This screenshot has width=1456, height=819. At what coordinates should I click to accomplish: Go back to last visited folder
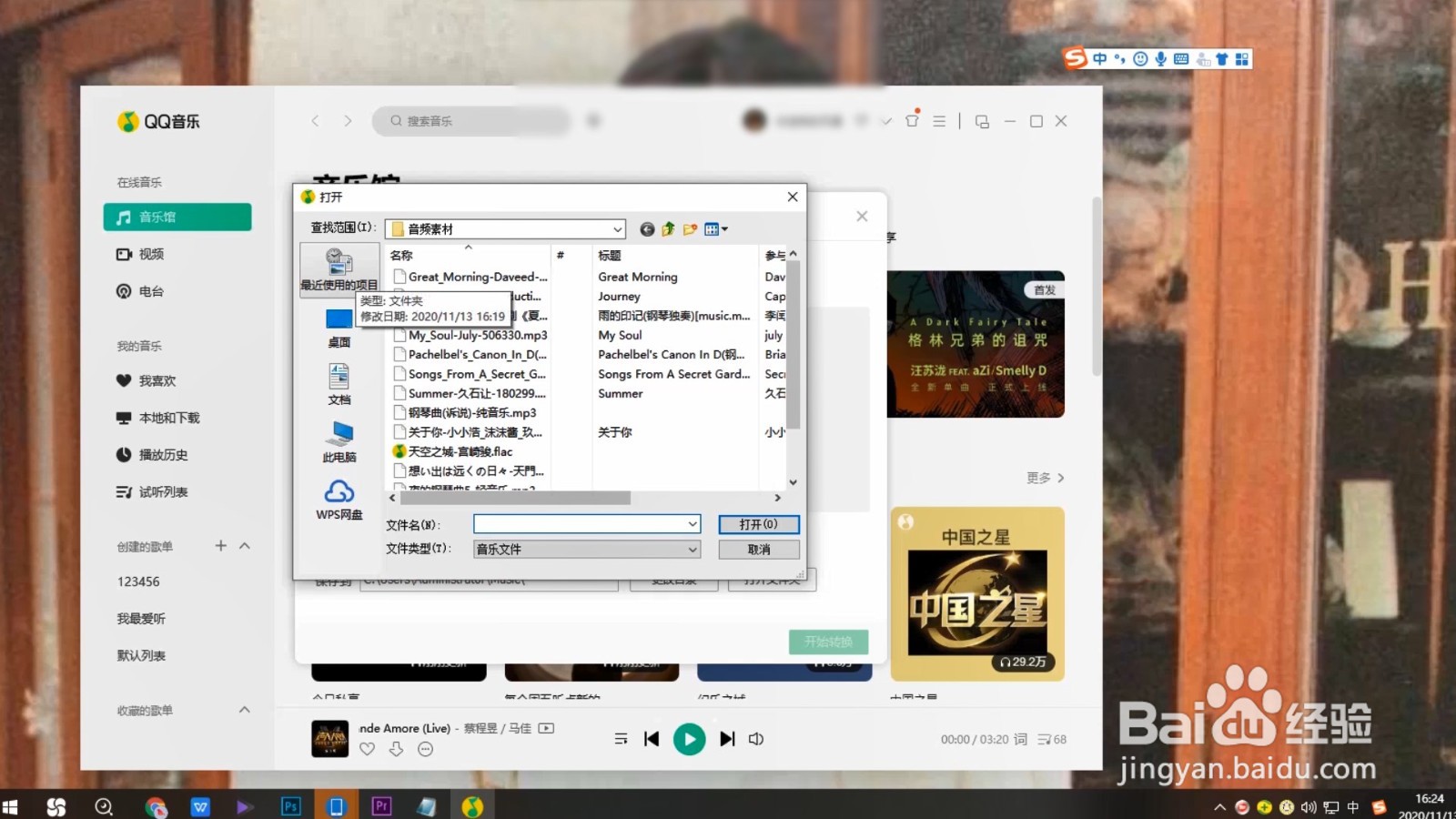tap(647, 229)
